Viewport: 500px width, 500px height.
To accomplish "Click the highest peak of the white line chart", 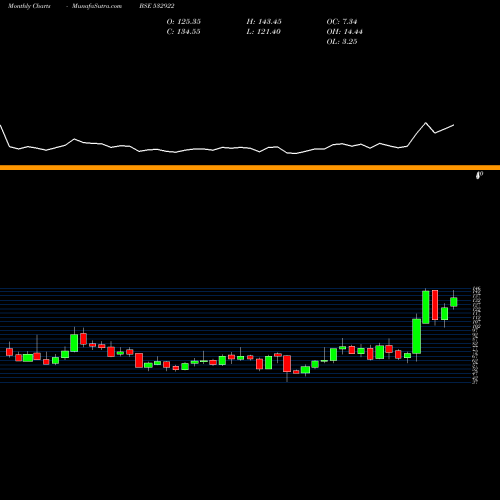I will [425, 123].
